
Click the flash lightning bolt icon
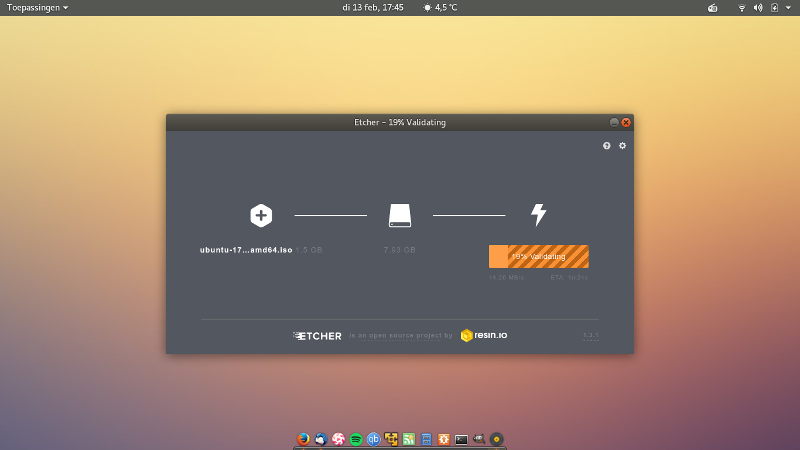[538, 215]
